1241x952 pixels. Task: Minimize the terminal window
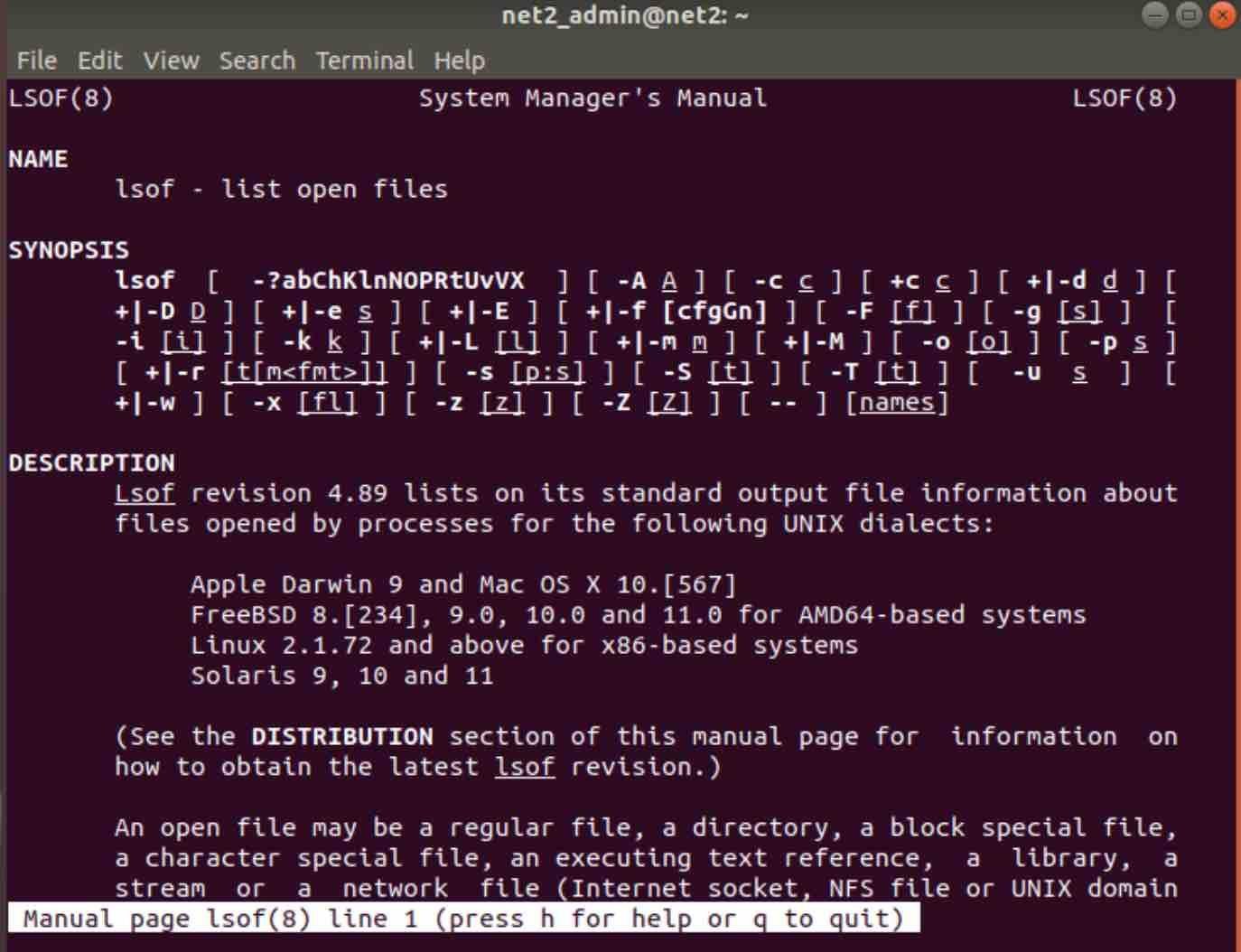click(1154, 15)
